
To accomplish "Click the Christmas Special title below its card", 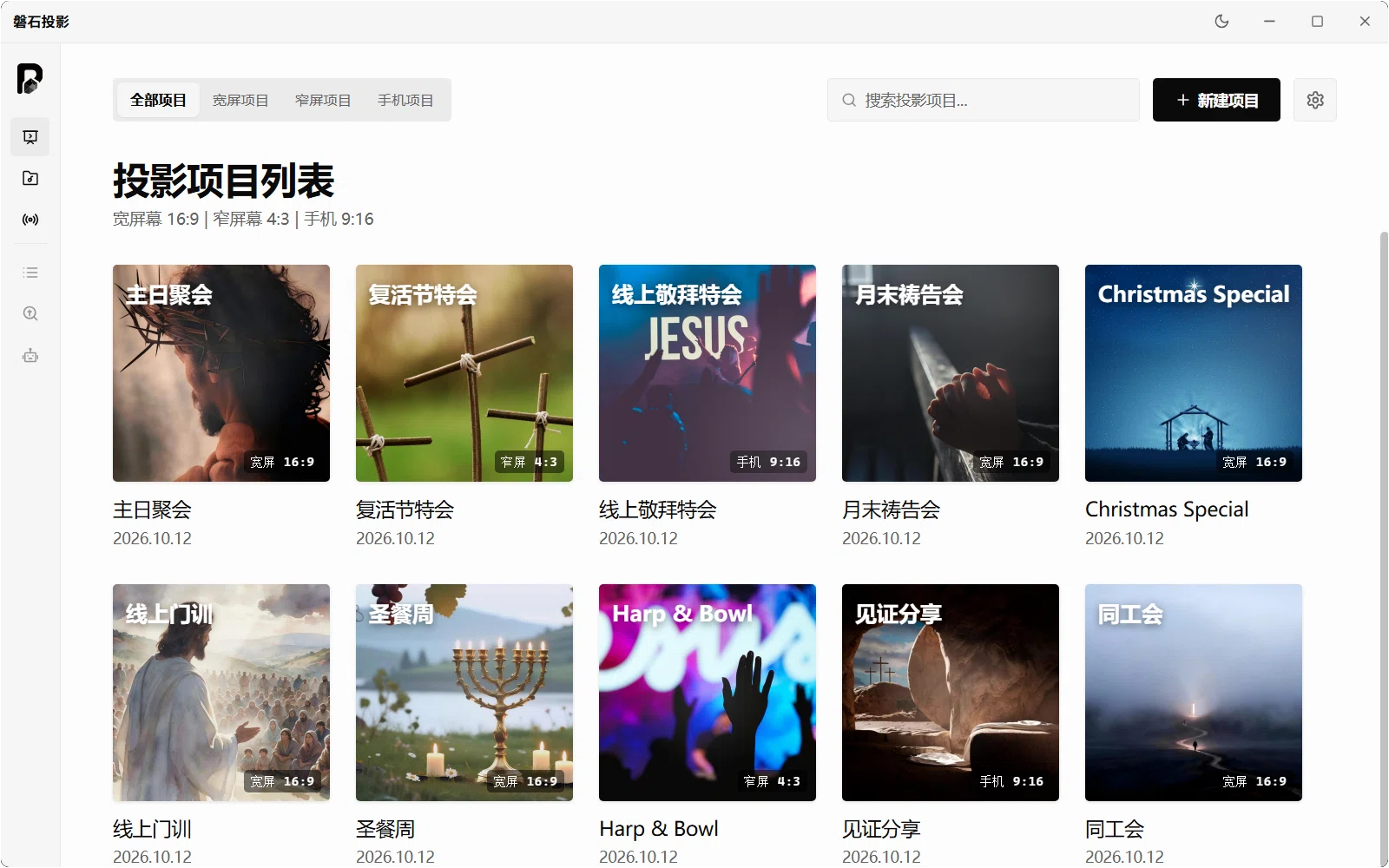I will tap(1167, 510).
